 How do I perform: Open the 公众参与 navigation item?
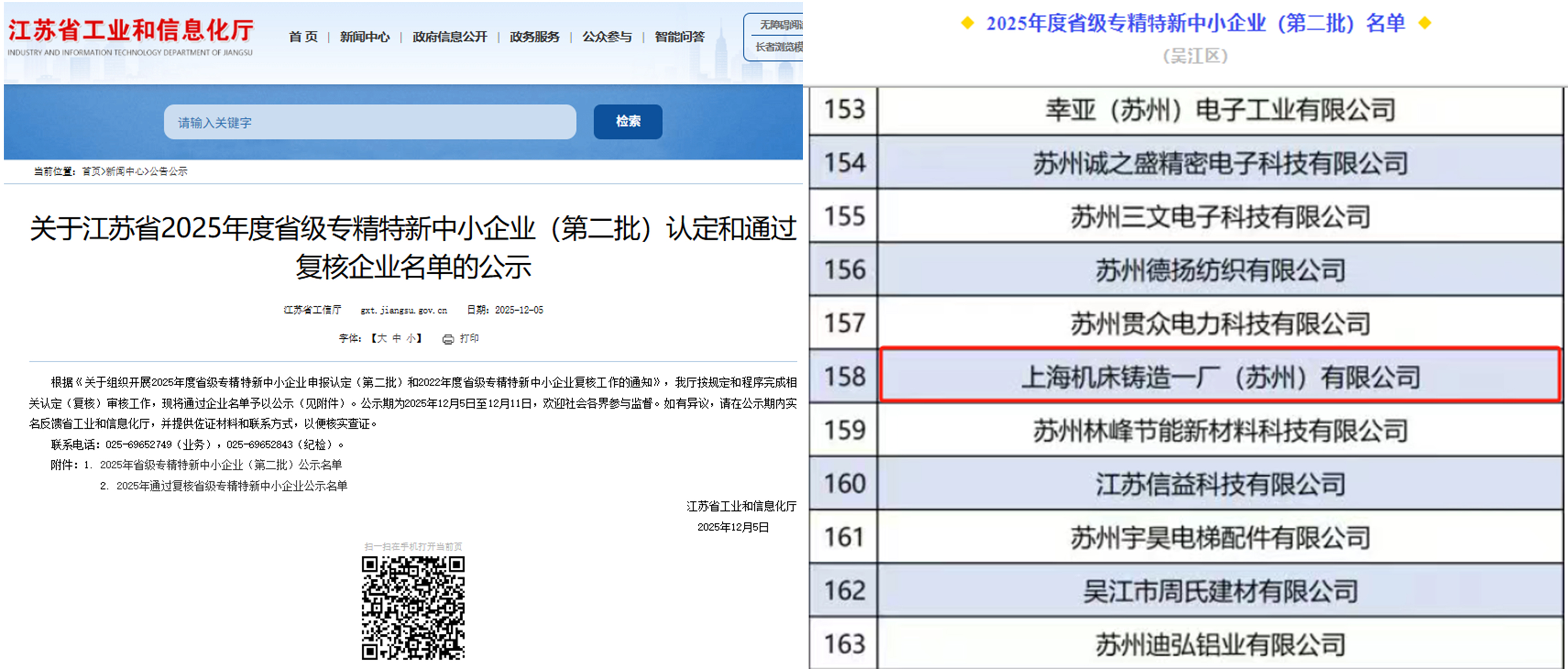point(607,37)
